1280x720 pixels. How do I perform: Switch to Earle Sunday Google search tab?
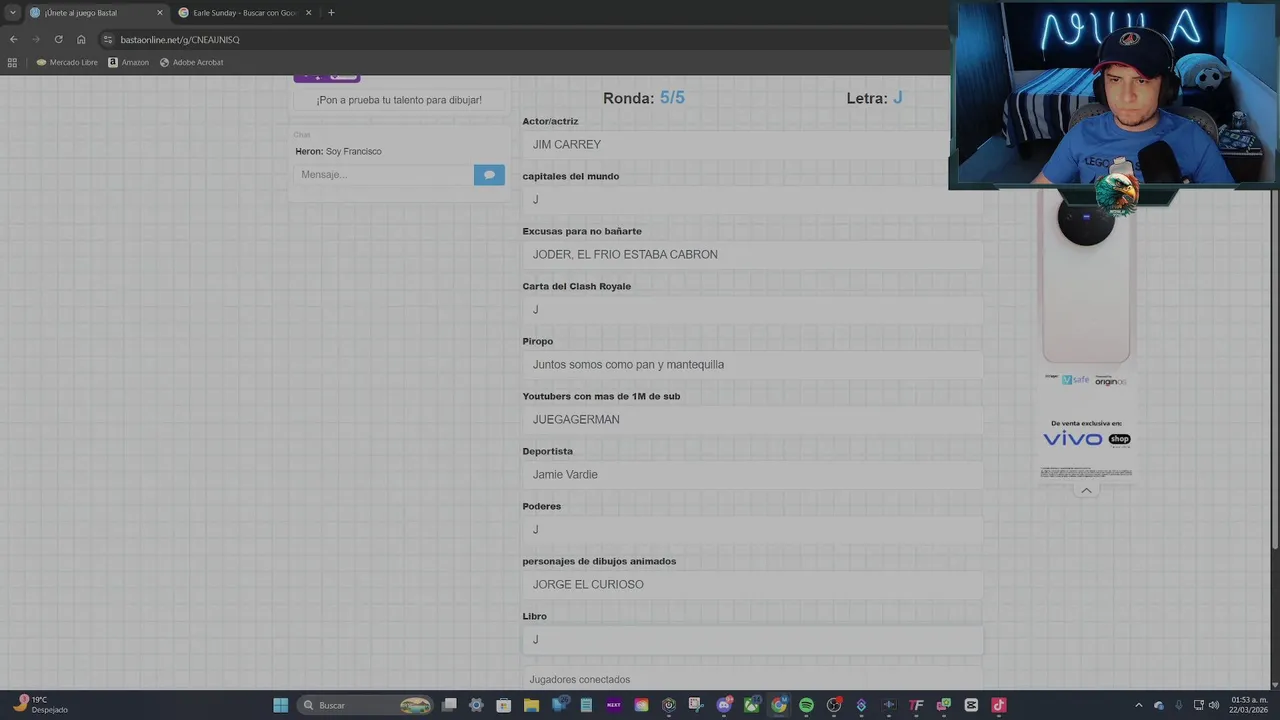tap(245, 13)
